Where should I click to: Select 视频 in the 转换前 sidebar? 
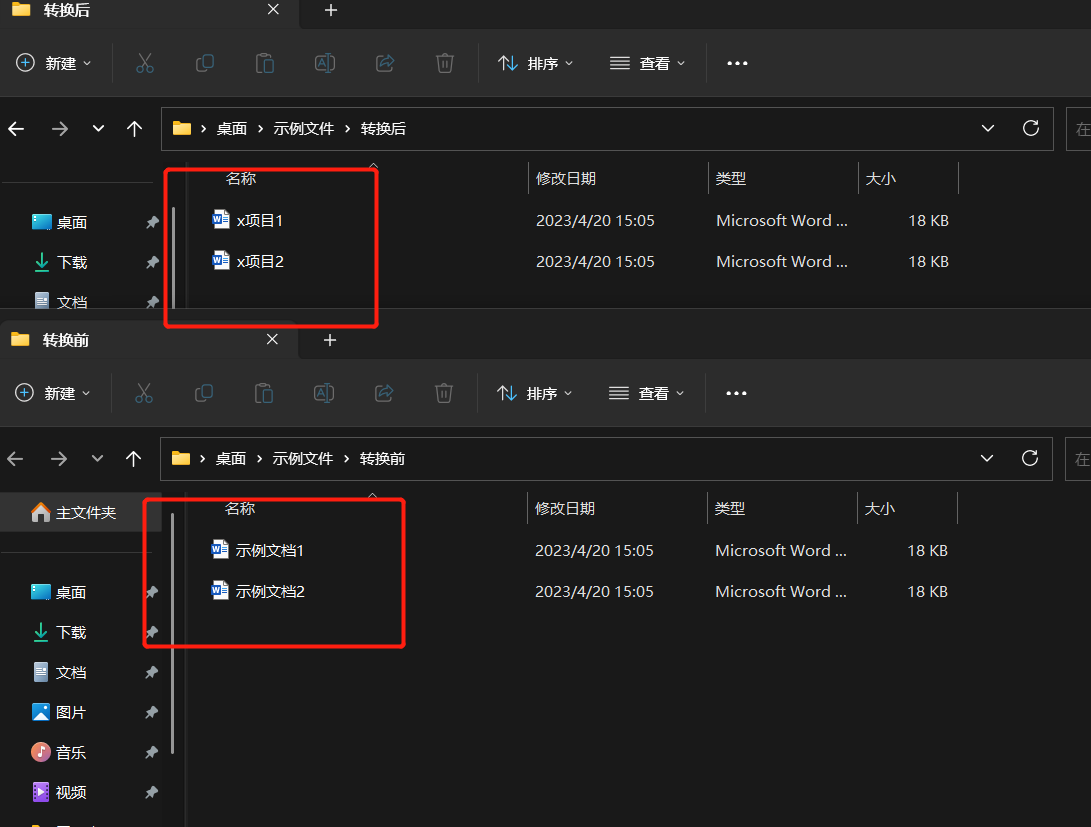click(70, 792)
